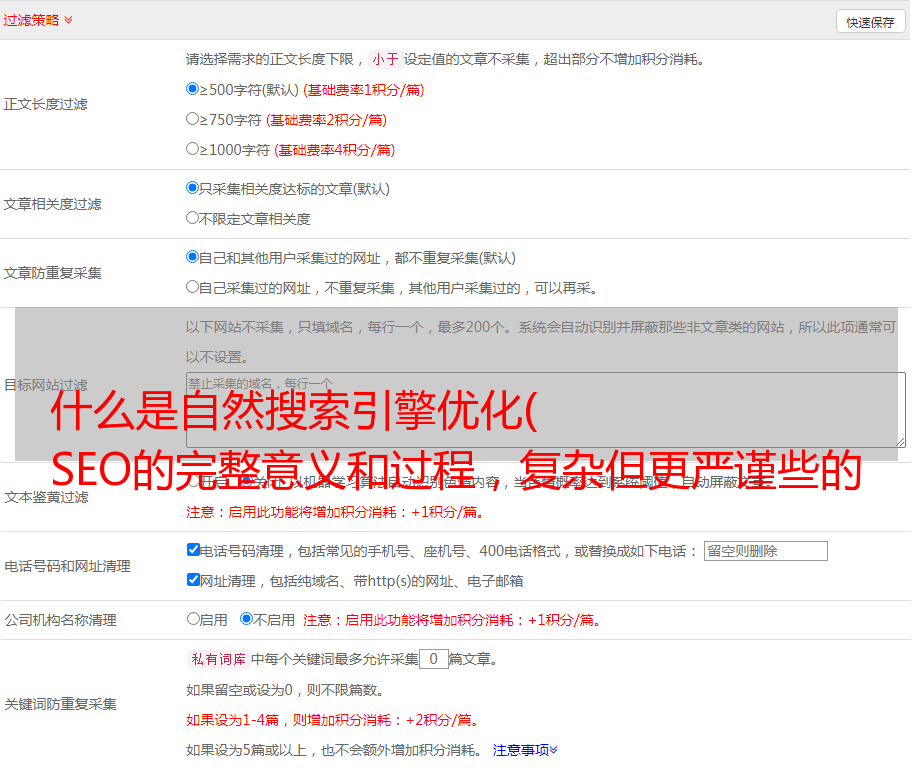The width and height of the screenshot is (912, 768).
Task: Click the (基础费率1积分/篇) red note
Action: click(x=364, y=90)
